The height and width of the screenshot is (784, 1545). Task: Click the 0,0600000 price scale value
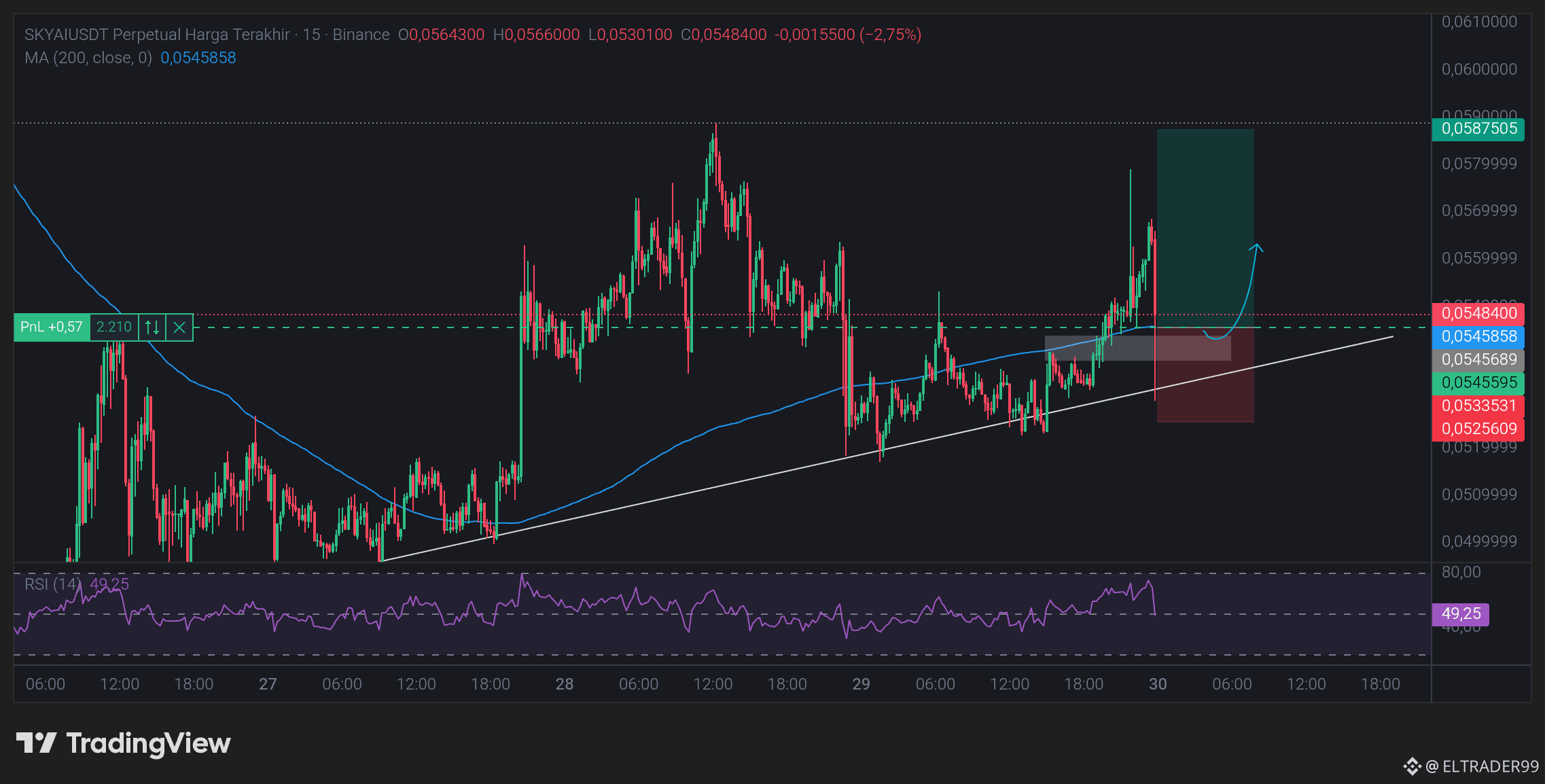click(1480, 69)
